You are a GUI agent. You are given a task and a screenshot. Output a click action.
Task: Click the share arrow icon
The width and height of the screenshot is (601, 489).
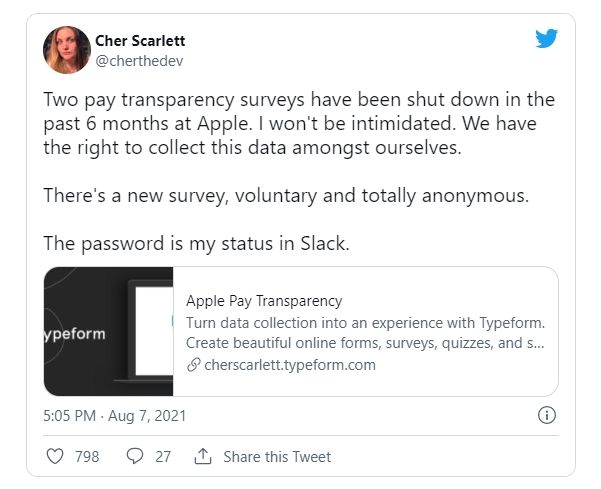(x=203, y=457)
